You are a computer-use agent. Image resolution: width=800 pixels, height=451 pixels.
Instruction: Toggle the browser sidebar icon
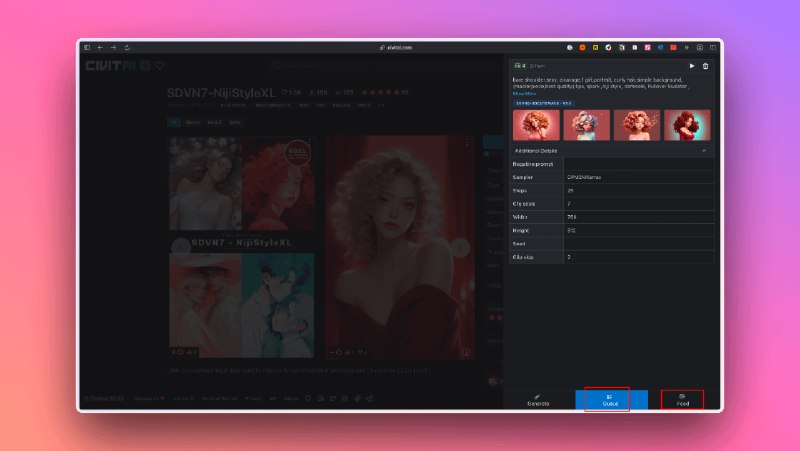[87, 47]
